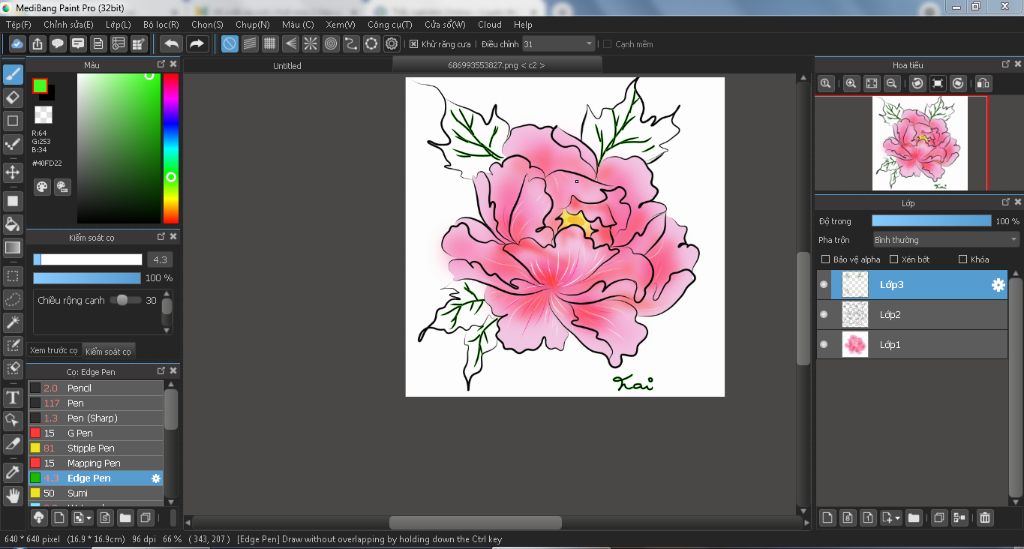Enable the Cạnh mềm checkbox

(607, 44)
